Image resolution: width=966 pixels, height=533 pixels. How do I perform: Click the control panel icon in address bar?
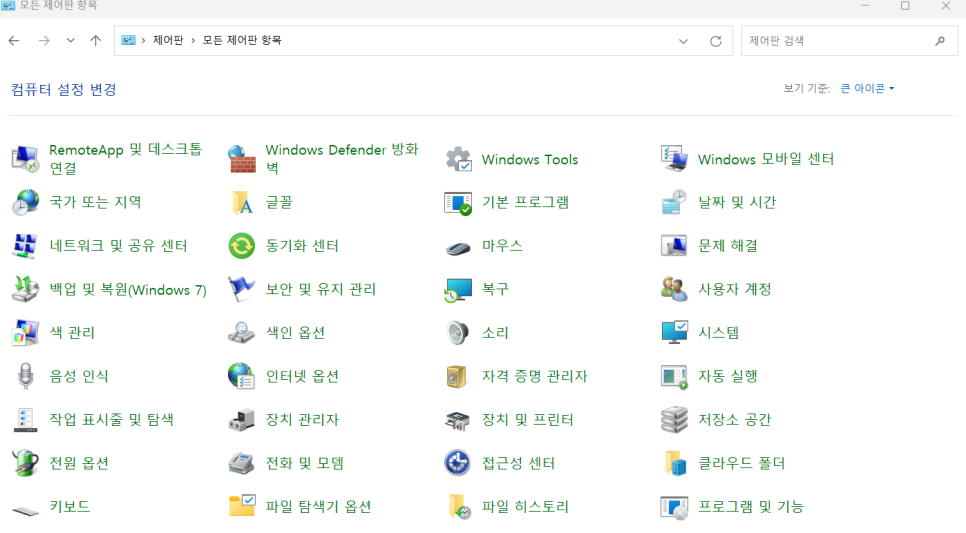128,41
